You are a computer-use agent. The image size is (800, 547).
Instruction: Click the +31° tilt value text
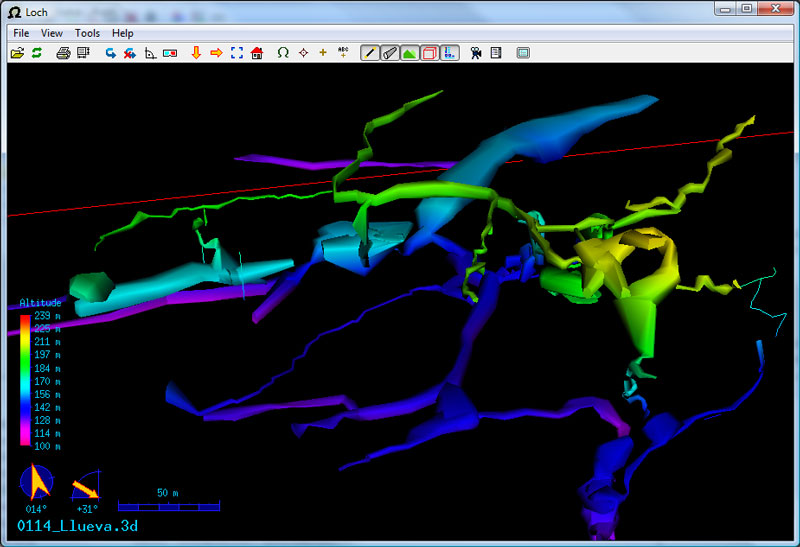(87, 509)
